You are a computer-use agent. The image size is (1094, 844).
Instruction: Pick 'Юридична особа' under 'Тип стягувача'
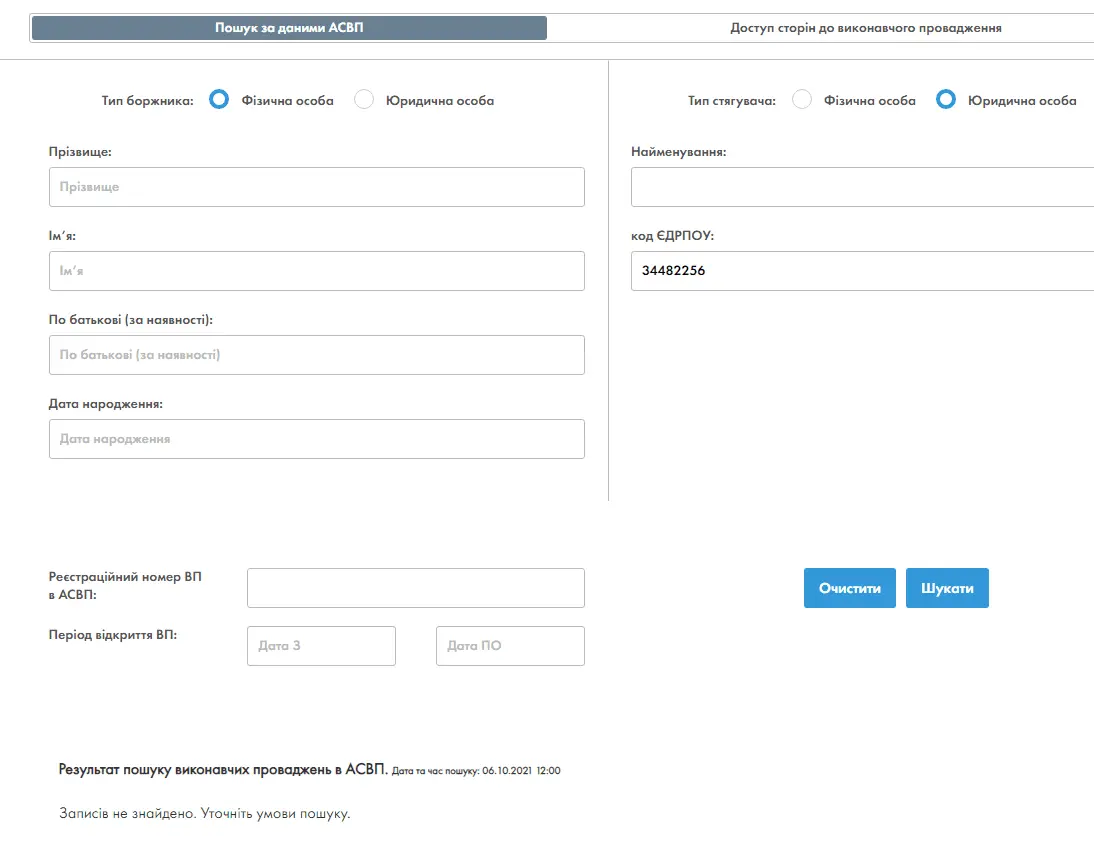click(x=946, y=100)
